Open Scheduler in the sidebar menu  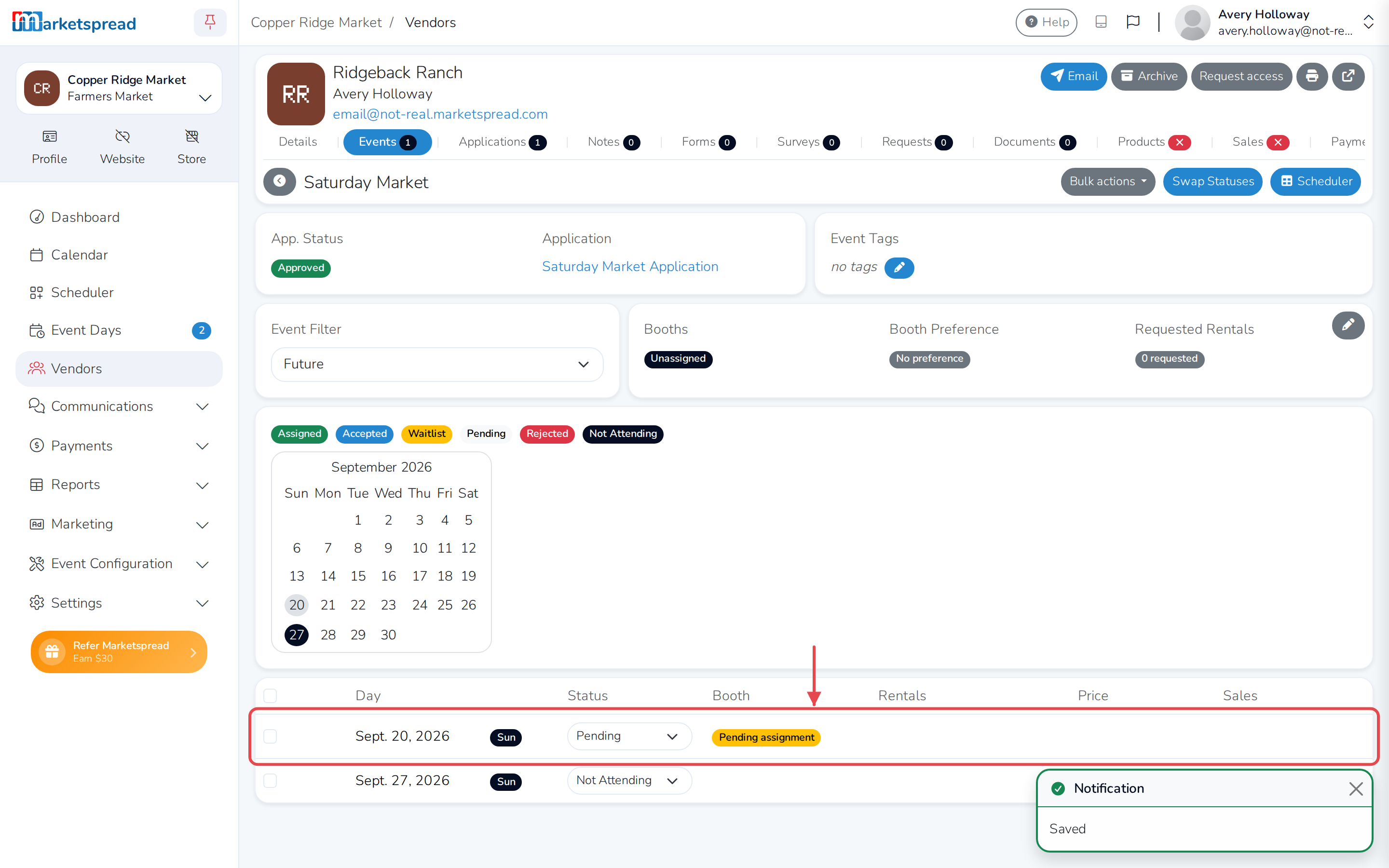pyautogui.click(x=119, y=292)
